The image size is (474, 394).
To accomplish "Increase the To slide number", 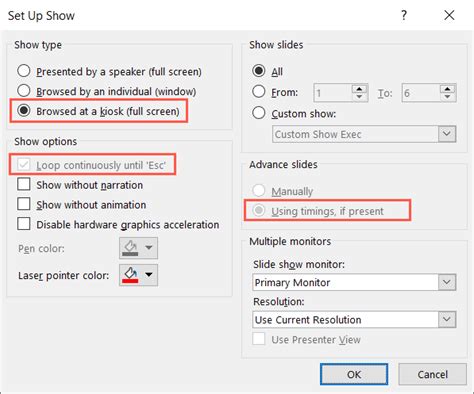I will (x=448, y=89).
